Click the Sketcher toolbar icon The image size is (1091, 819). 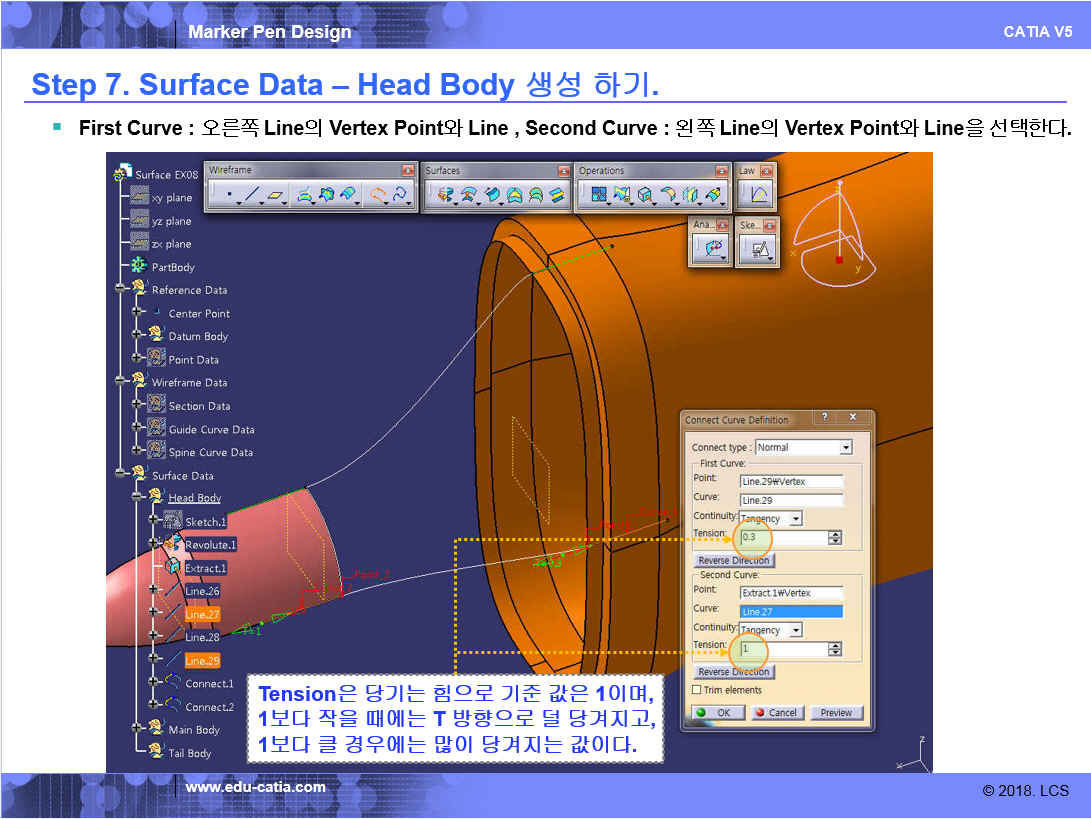point(761,251)
